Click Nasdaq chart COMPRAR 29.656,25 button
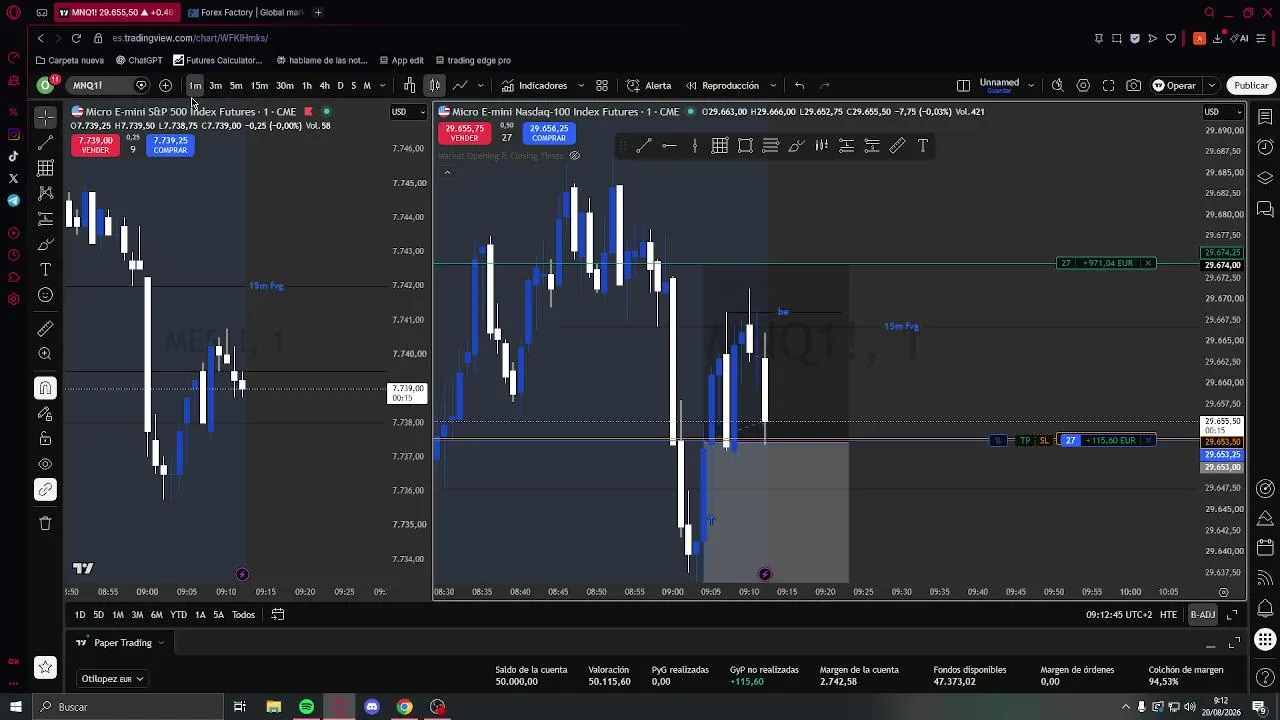The height and width of the screenshot is (720, 1280). (x=549, y=133)
